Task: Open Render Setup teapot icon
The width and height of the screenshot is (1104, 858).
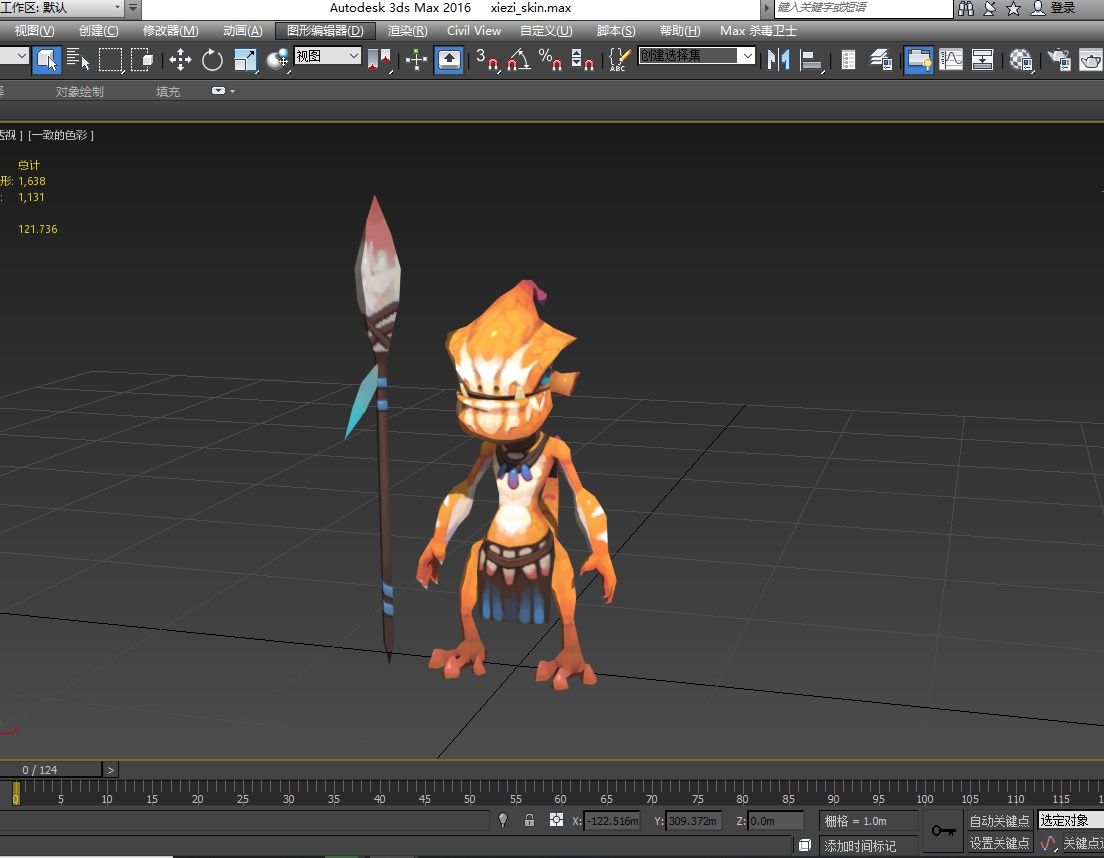Action: tap(1059, 61)
